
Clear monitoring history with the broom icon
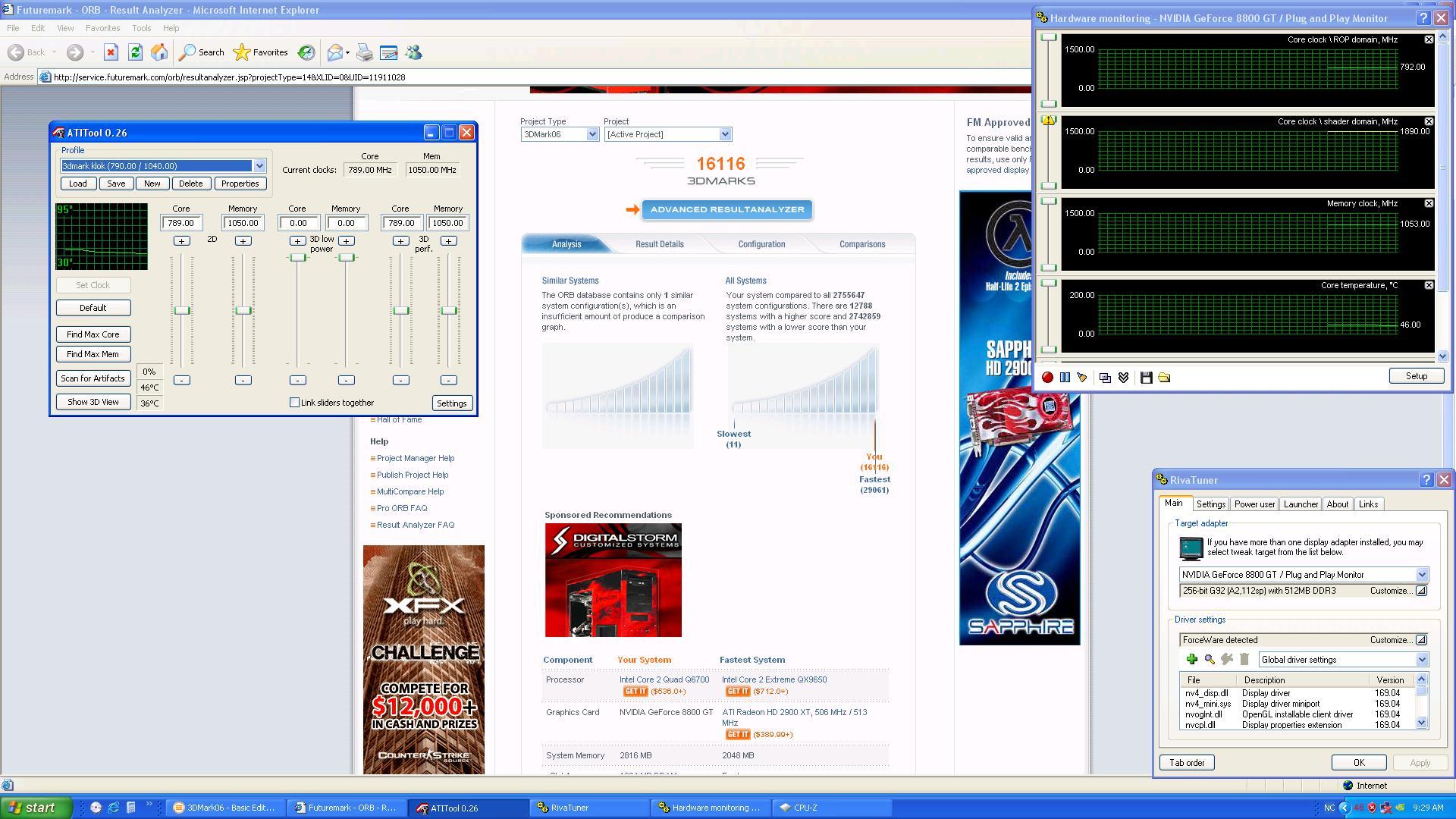1082,377
